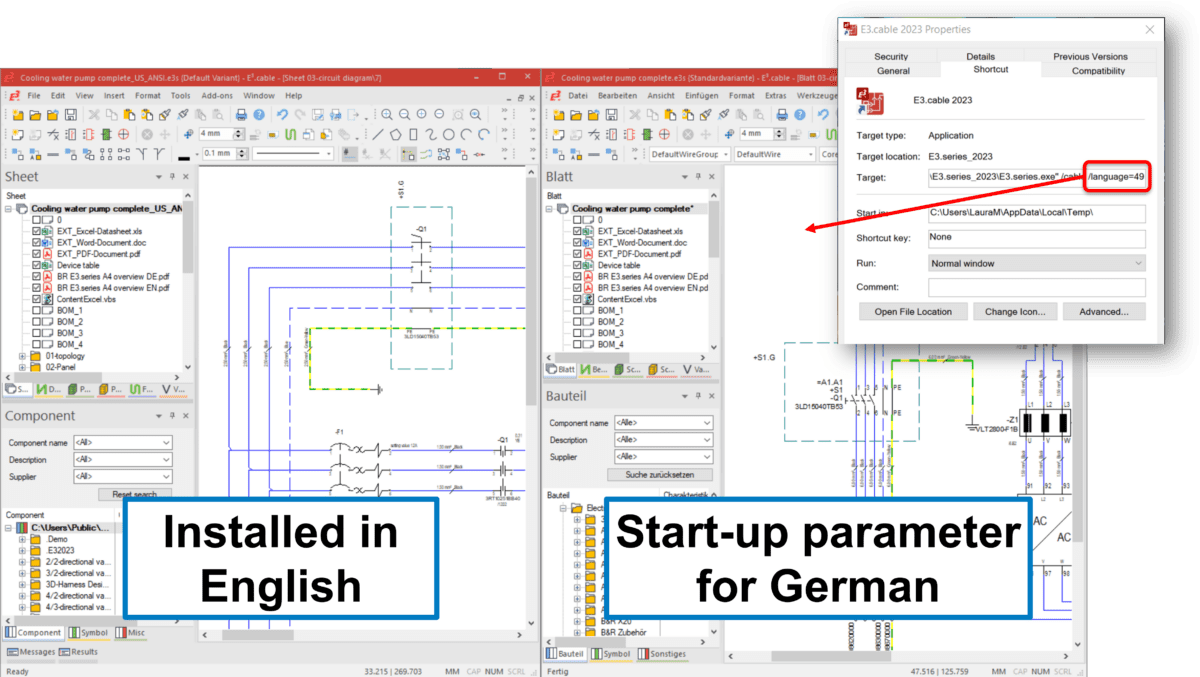This screenshot has width=1200, height=677.
Task: Switch to the Security tab in Properties
Action: (x=891, y=57)
